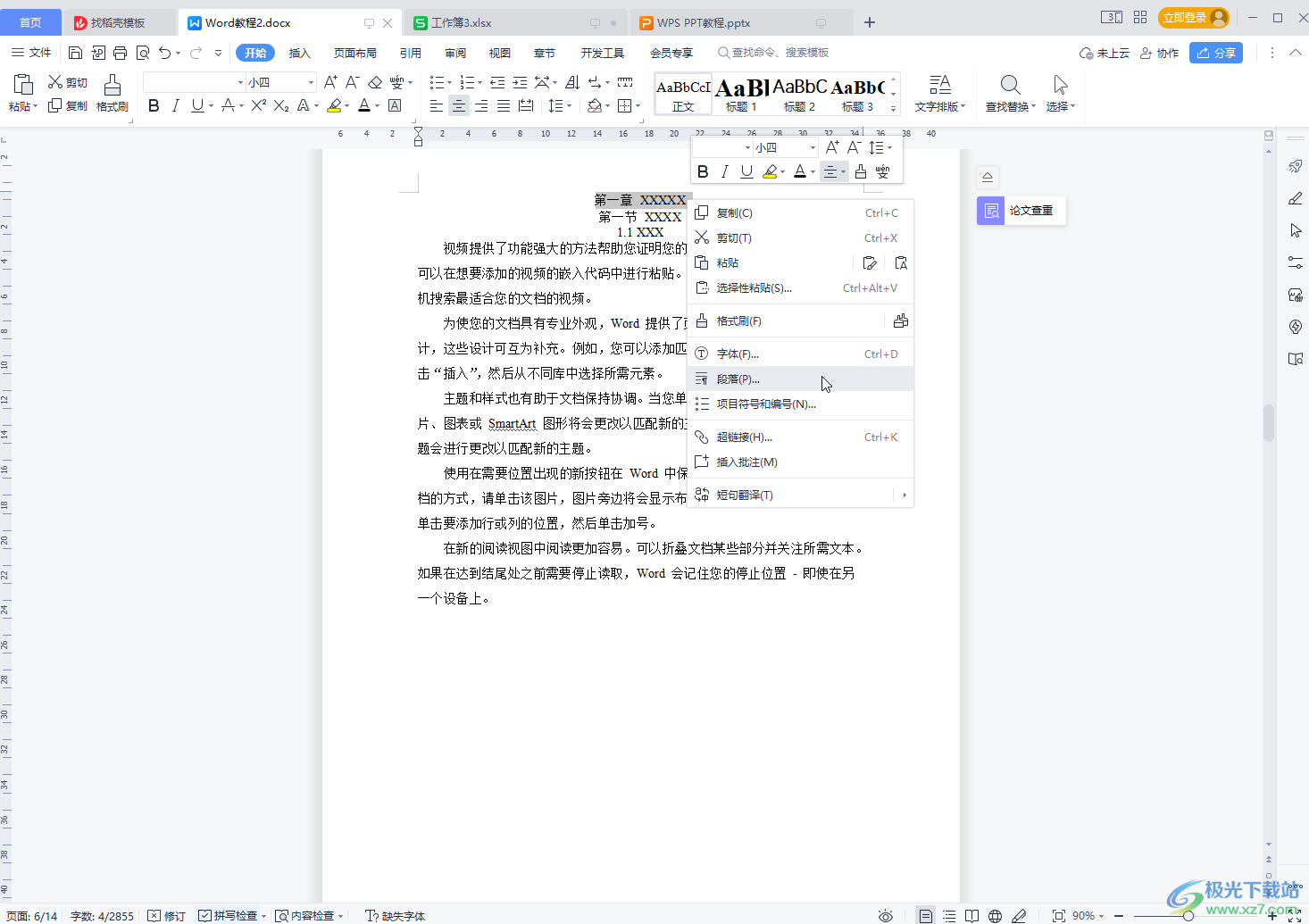The width and height of the screenshot is (1309, 924).
Task: Toggle Italic in the floating mini toolbar
Action: tap(724, 171)
